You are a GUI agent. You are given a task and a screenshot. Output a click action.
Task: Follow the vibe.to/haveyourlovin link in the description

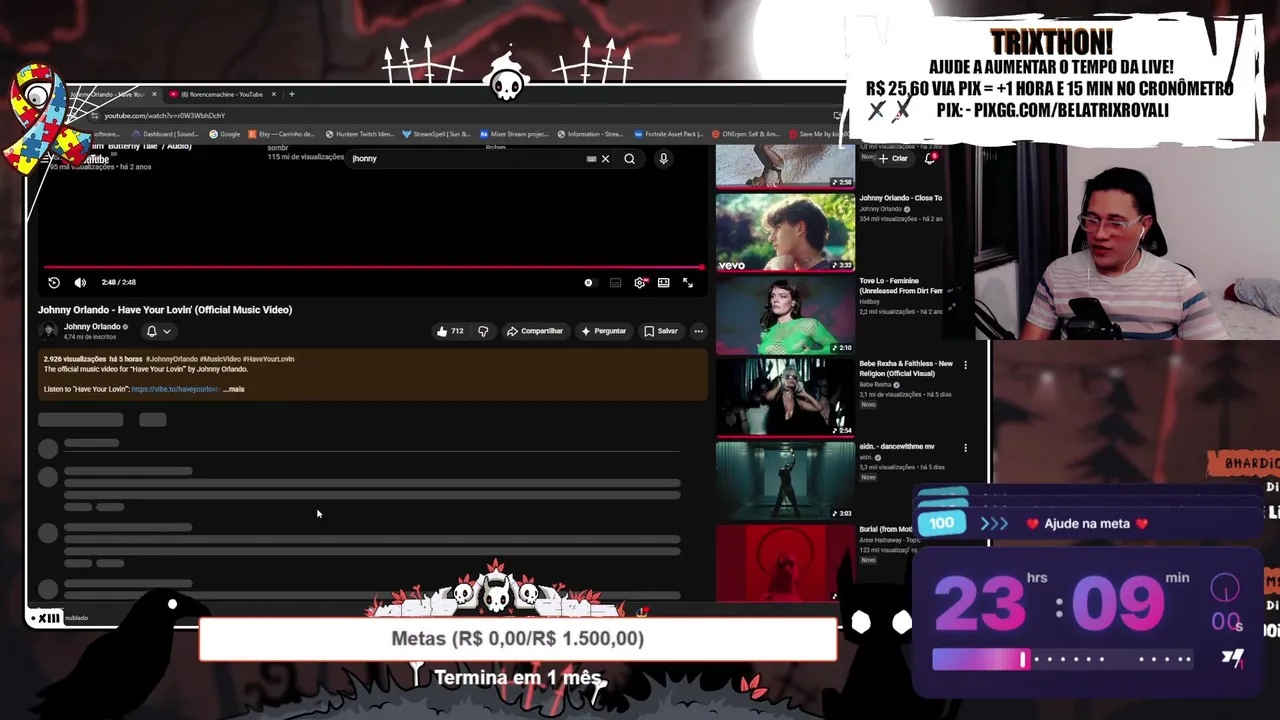175,389
